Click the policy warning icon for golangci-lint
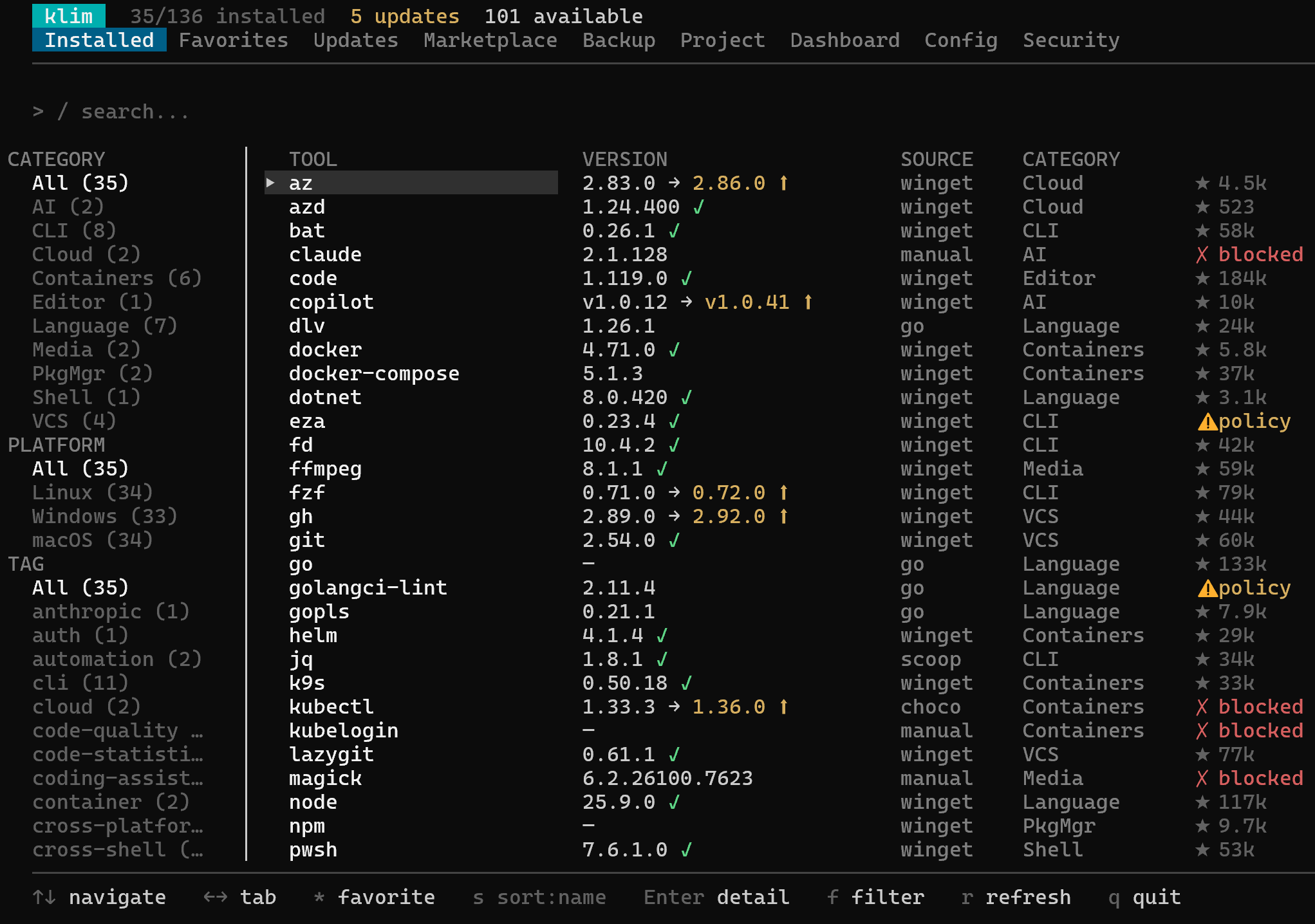This screenshot has width=1315, height=924. coord(1208,589)
